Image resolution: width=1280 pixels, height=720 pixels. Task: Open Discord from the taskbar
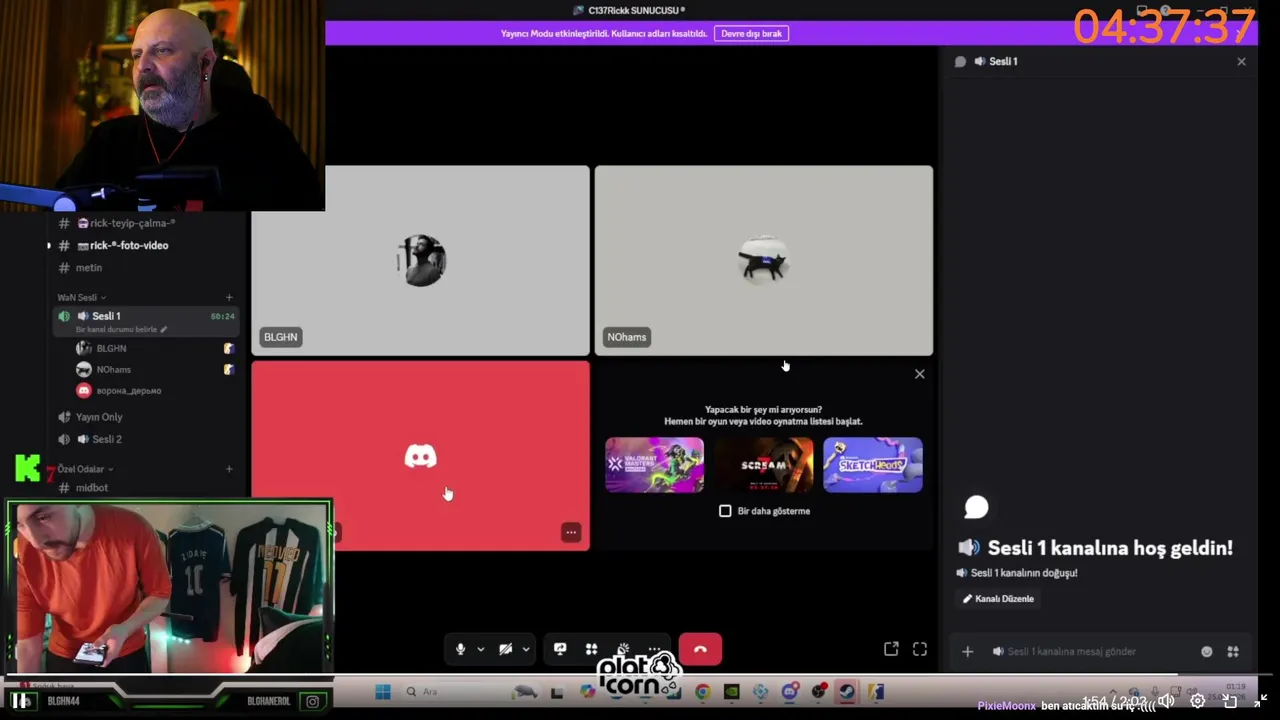click(x=790, y=691)
